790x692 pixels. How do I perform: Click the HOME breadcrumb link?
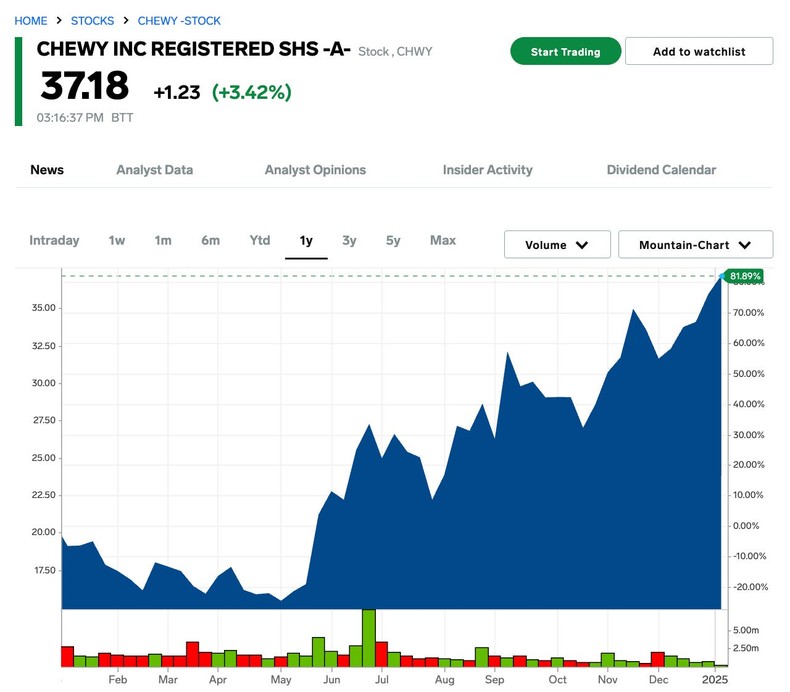point(30,20)
